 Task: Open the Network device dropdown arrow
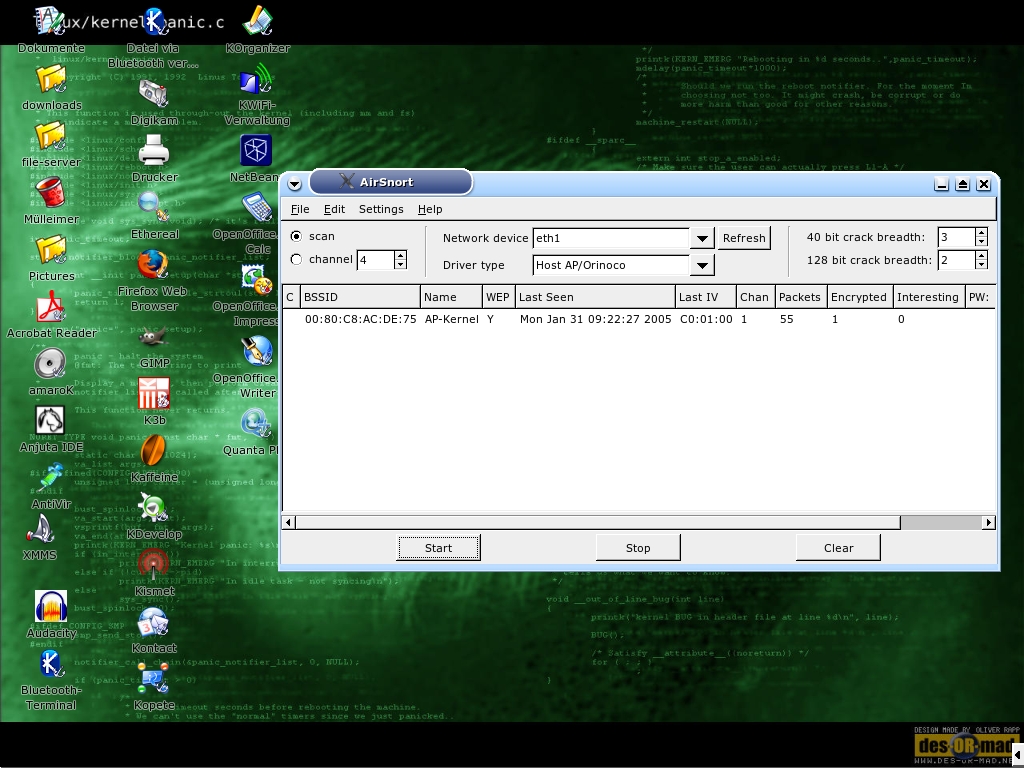click(702, 238)
